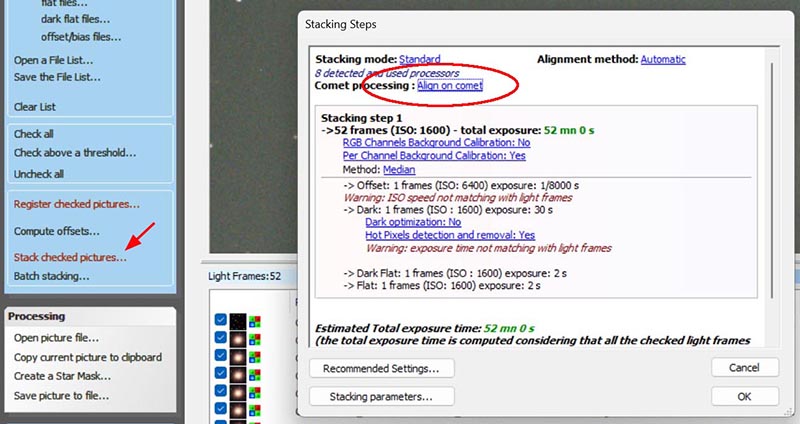Screen dimensions: 800x424
Task: Toggle RGB Channels Background Calibration: No
Action: pyautogui.click(x=436, y=142)
